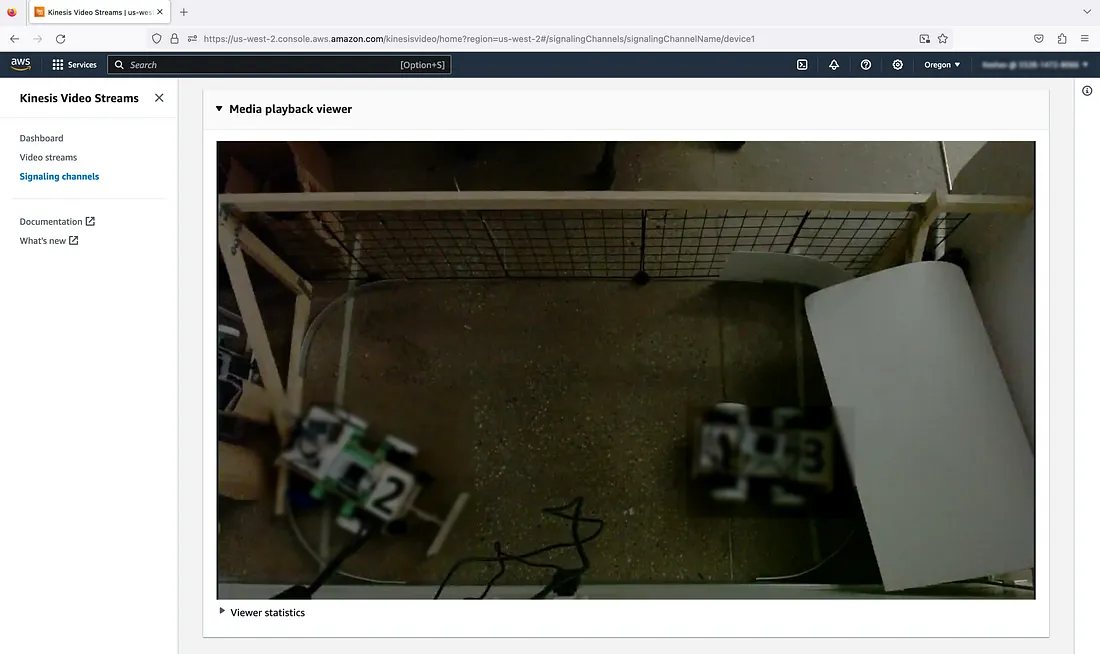1100x654 pixels.
Task: Open the AWS support help icon
Action: pos(866,65)
